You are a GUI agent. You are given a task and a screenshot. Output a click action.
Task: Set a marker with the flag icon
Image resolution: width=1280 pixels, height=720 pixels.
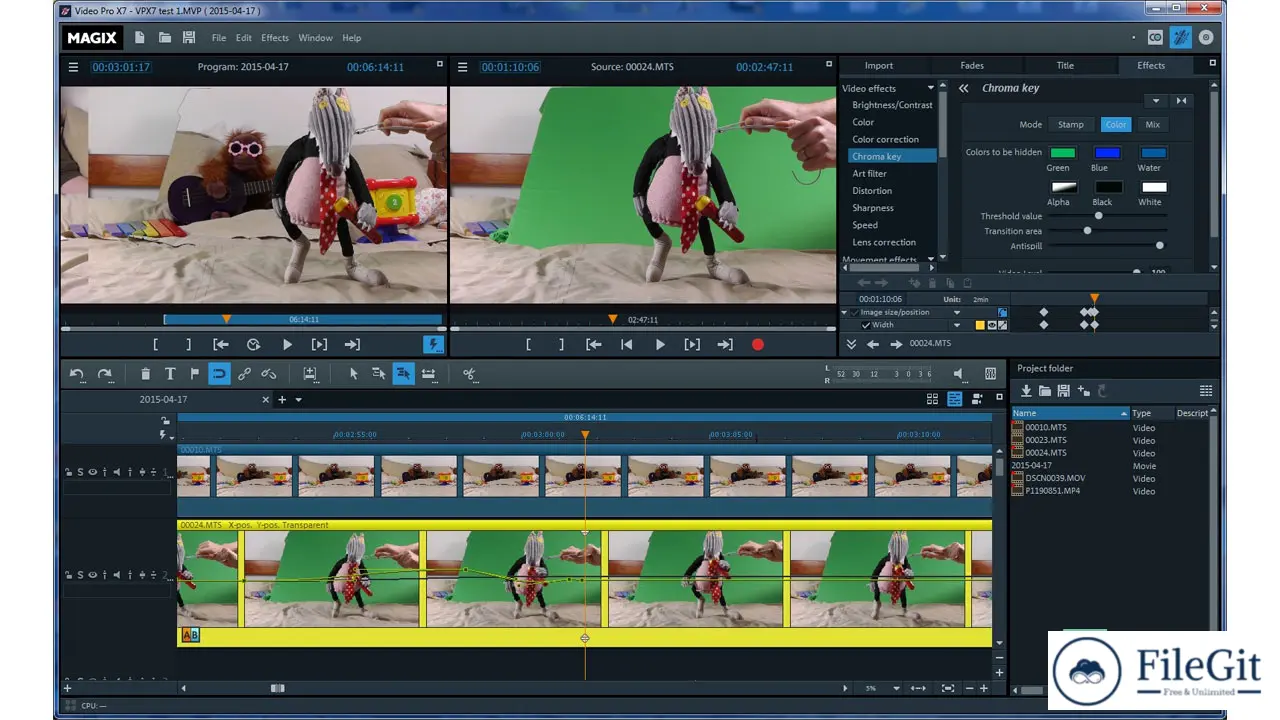click(195, 374)
